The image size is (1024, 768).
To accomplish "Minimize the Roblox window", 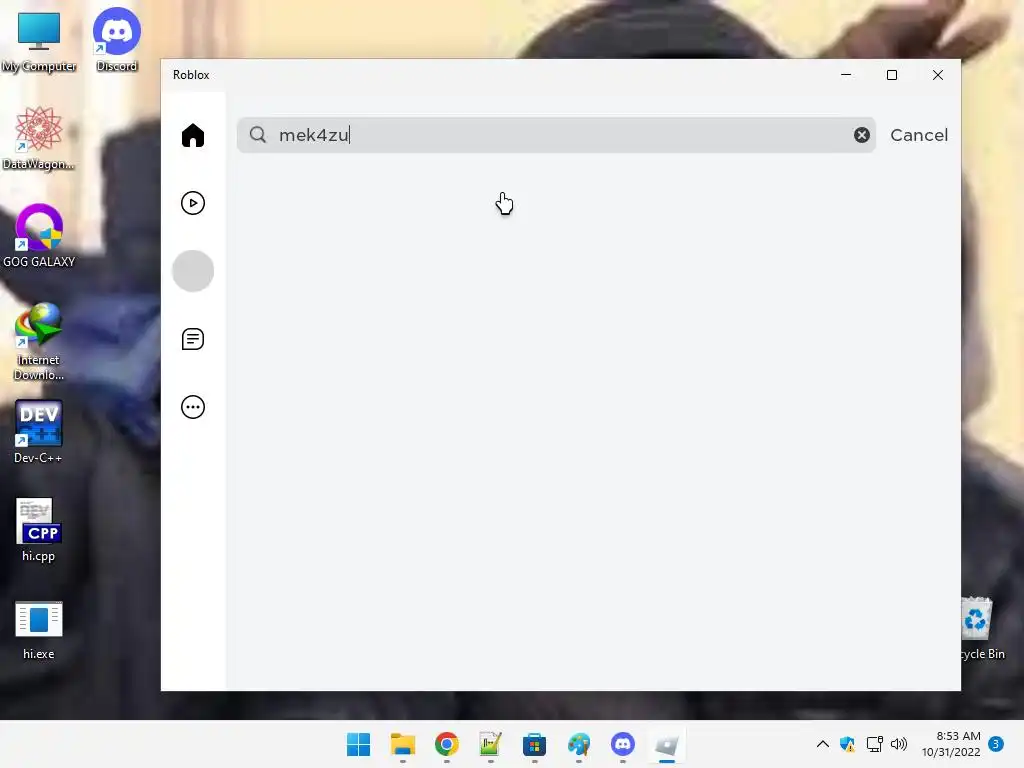I will click(x=846, y=74).
